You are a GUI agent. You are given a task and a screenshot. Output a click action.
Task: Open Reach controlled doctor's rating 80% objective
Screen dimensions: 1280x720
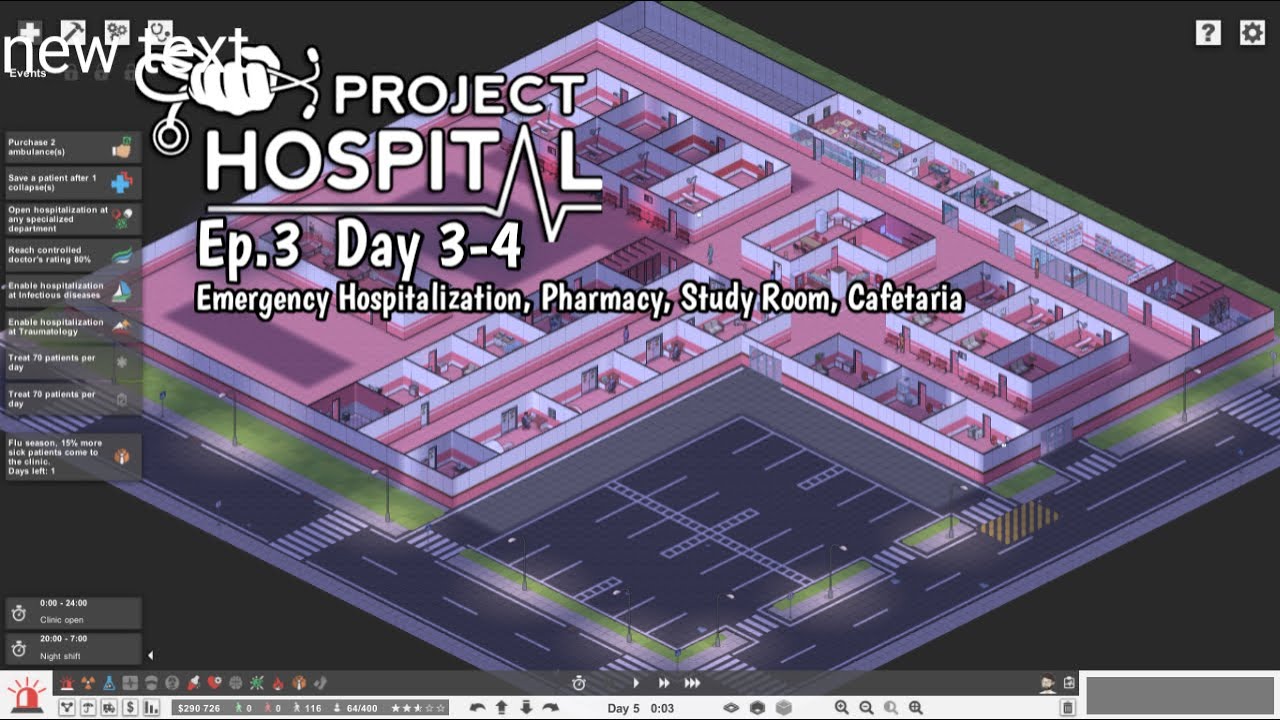tap(73, 255)
